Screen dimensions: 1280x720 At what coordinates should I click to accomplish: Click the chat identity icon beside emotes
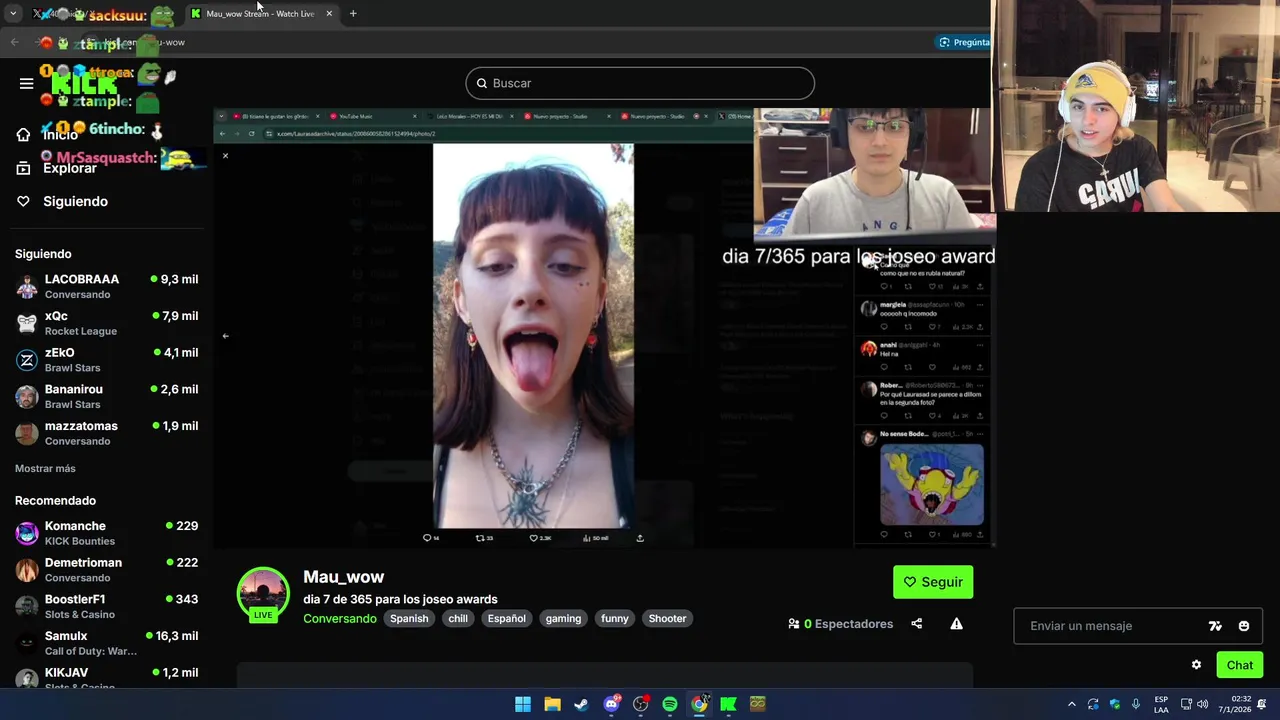[x=1215, y=626]
